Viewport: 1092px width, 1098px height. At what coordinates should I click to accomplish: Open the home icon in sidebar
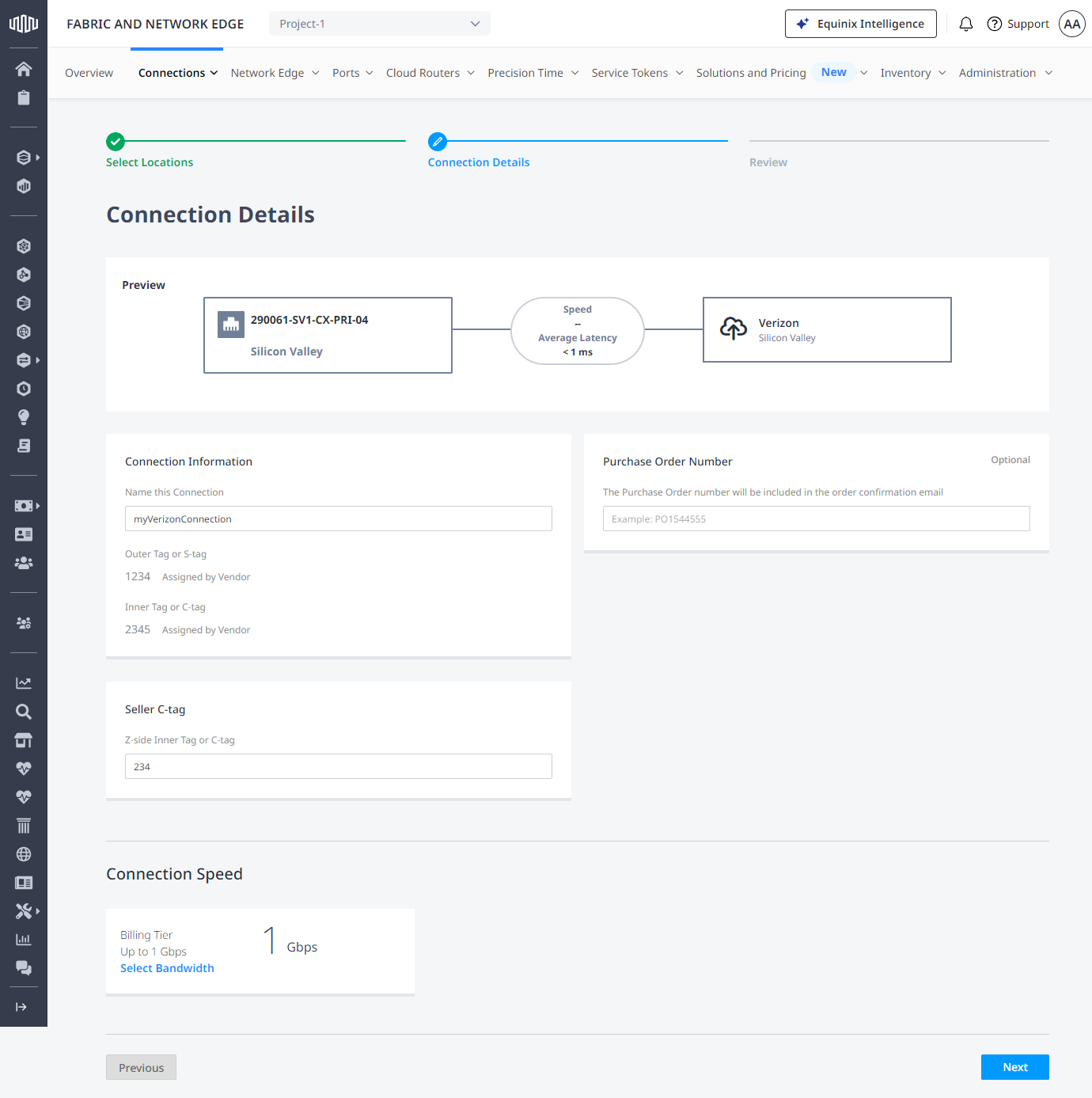(24, 69)
